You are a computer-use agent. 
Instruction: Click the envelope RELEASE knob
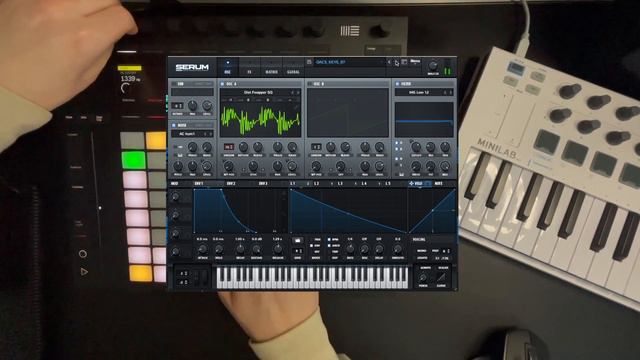[x=278, y=249]
